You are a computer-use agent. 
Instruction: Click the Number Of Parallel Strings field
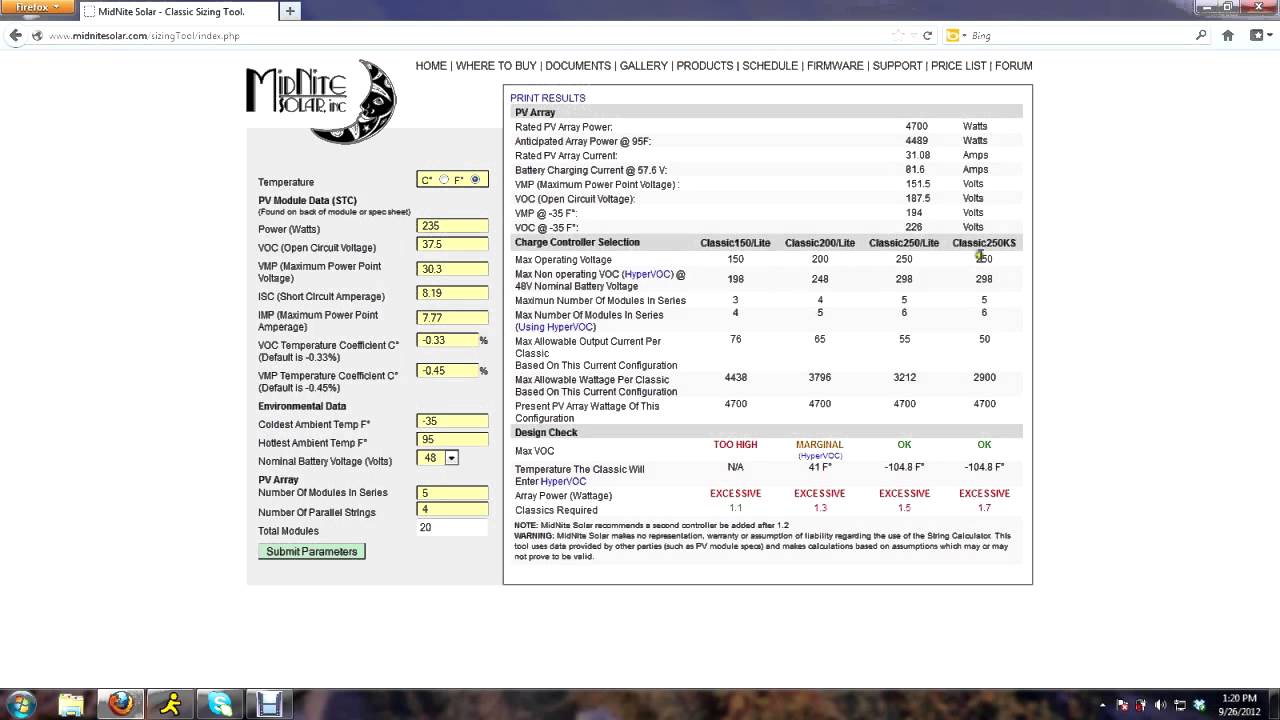coord(453,509)
